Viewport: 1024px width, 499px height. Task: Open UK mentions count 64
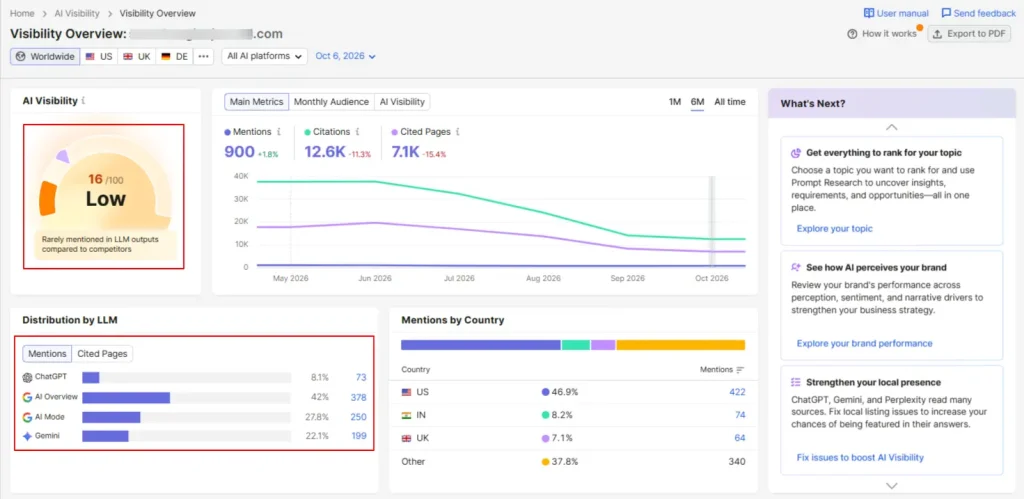pos(740,438)
